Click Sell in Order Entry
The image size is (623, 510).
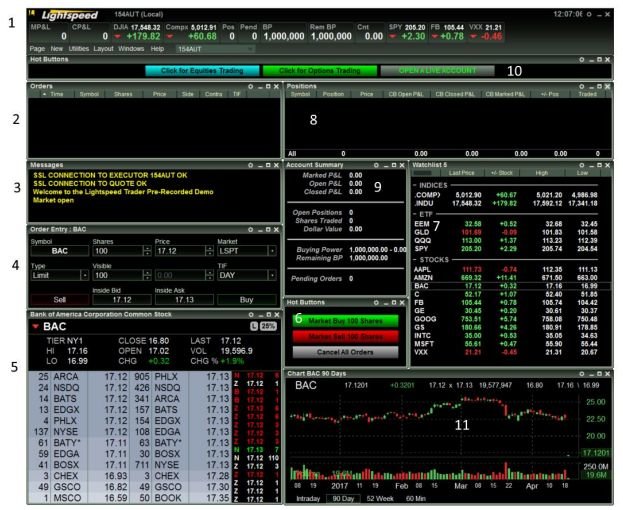[60, 300]
